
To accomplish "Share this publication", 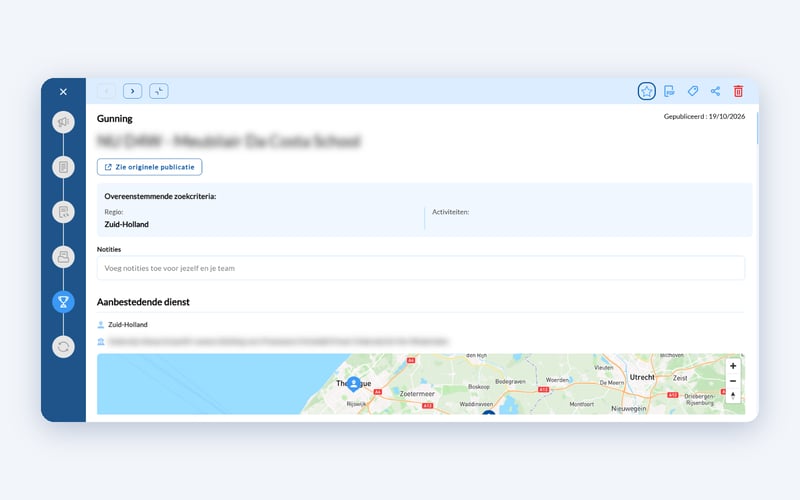I will pos(715,91).
